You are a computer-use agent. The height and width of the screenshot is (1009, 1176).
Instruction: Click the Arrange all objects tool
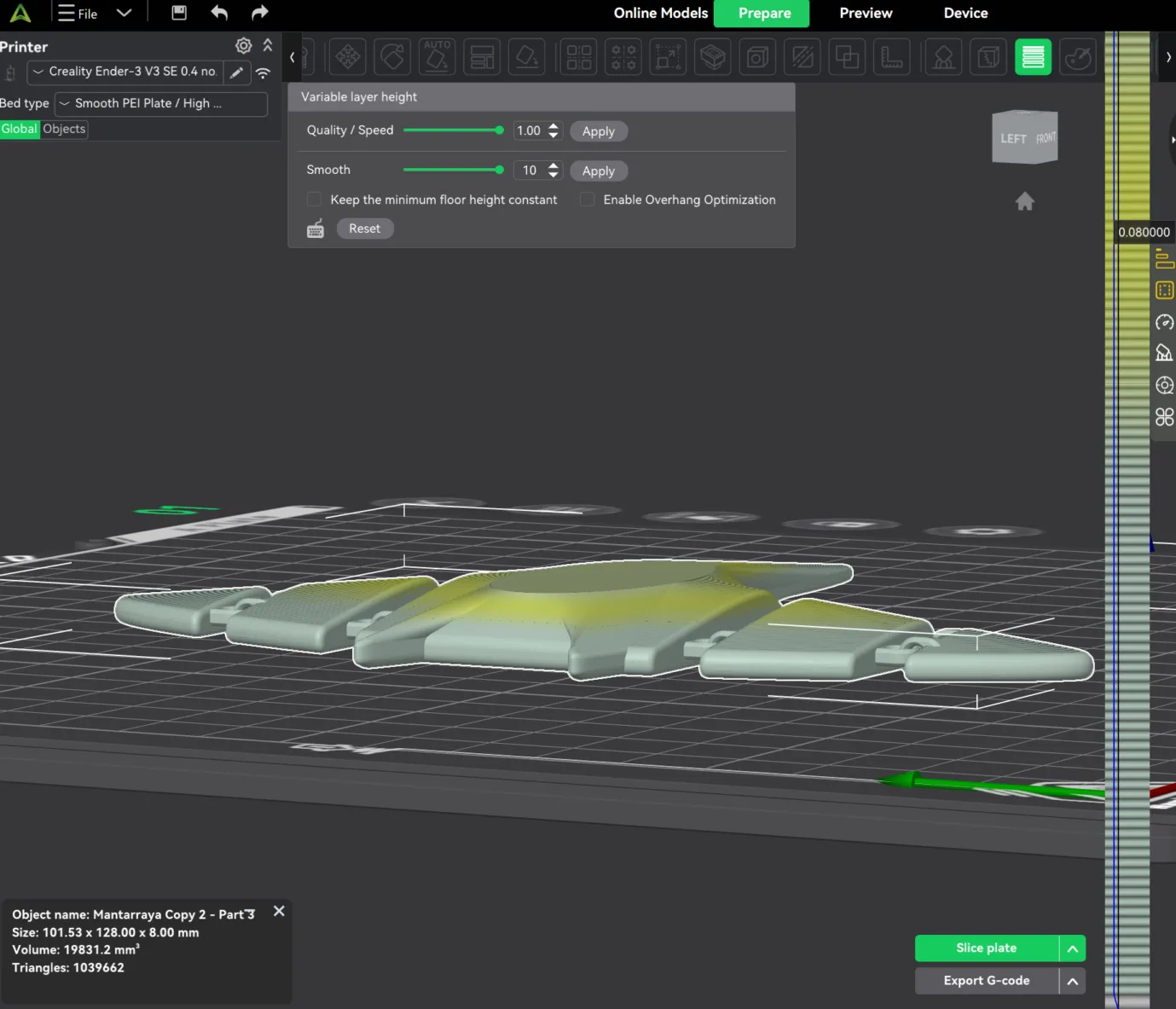pyautogui.click(x=482, y=57)
